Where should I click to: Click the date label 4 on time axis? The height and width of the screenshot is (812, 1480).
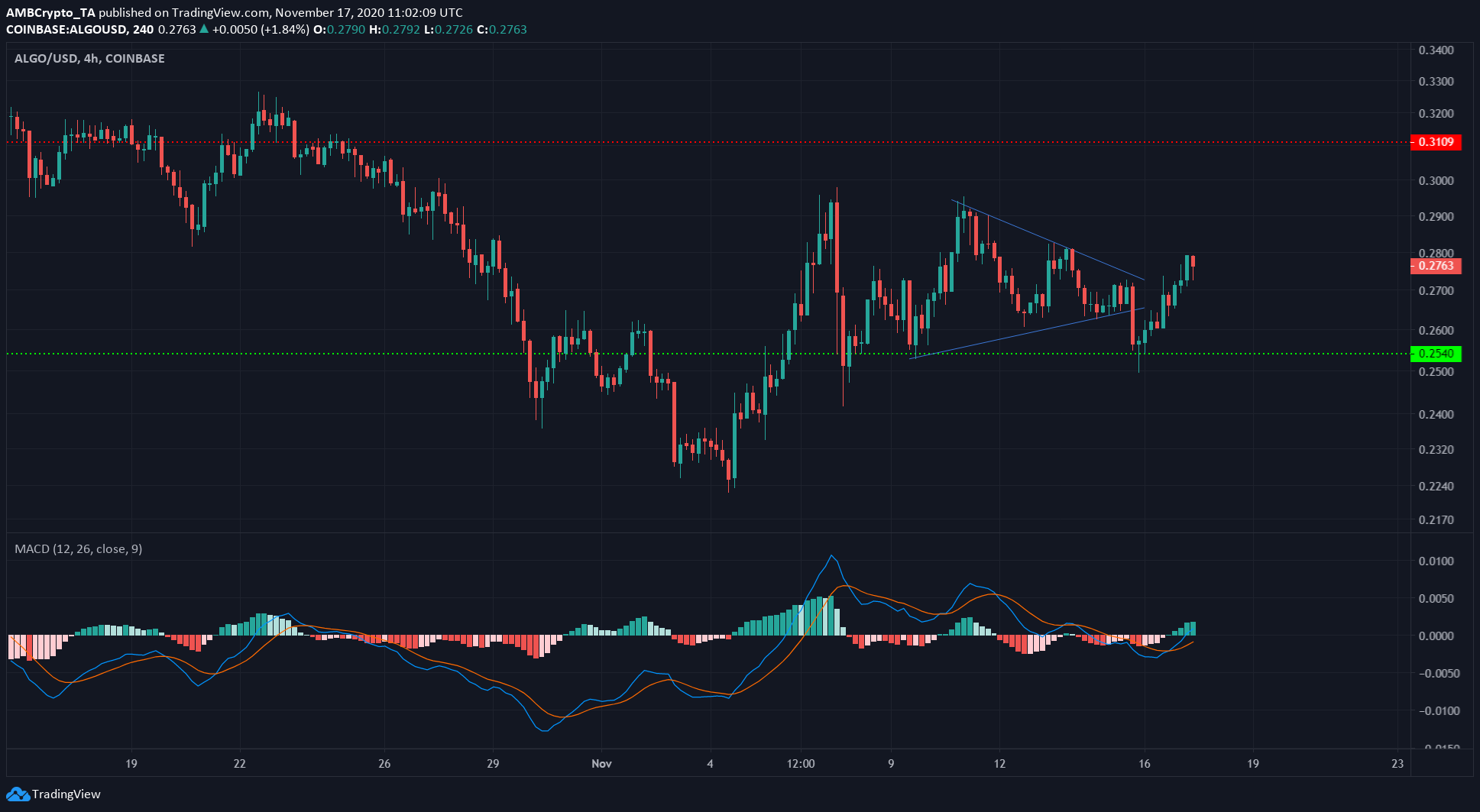click(711, 764)
